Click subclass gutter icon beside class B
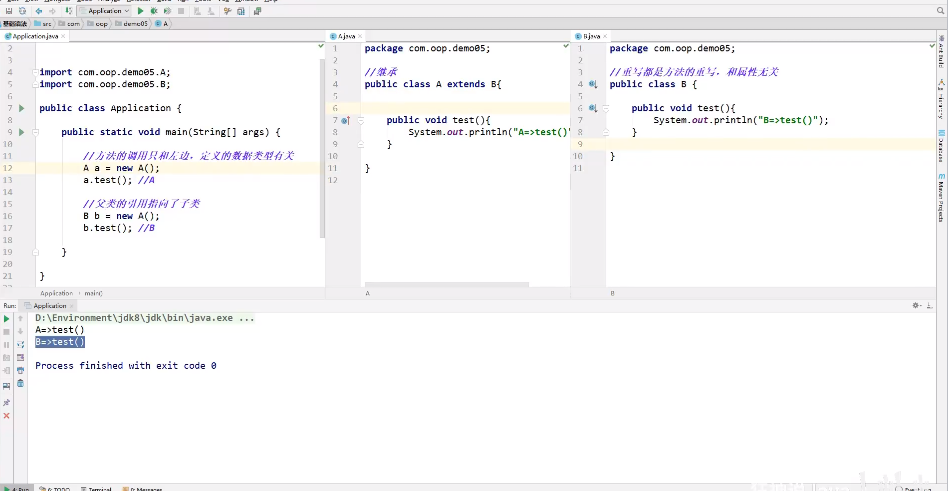The image size is (948, 491). pyautogui.click(x=593, y=84)
